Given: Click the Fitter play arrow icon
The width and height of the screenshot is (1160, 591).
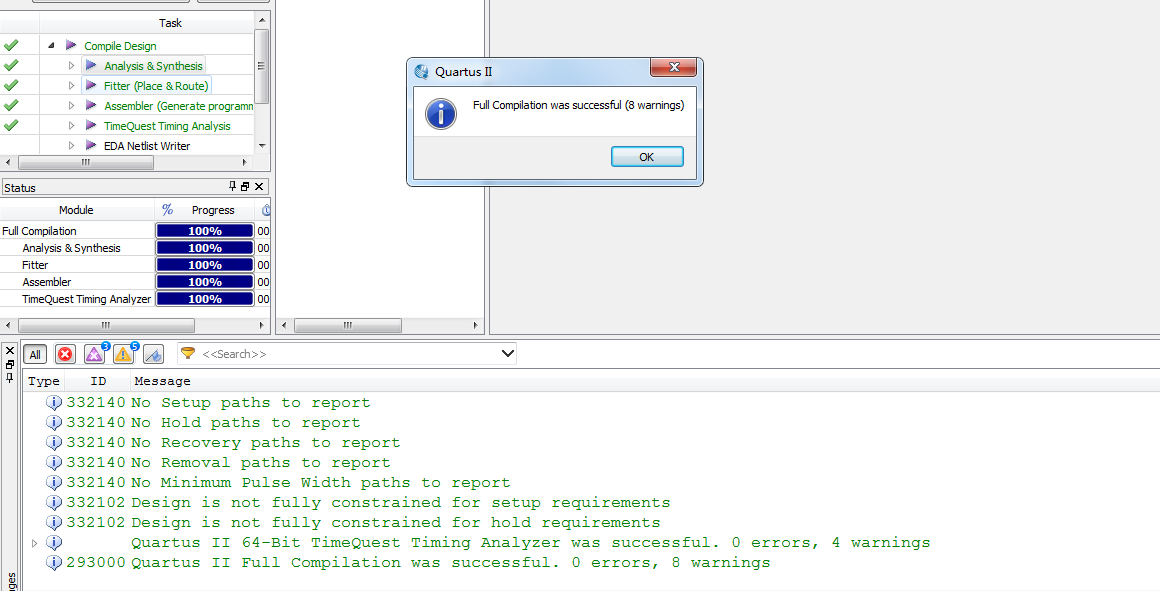Looking at the screenshot, I should tap(91, 85).
